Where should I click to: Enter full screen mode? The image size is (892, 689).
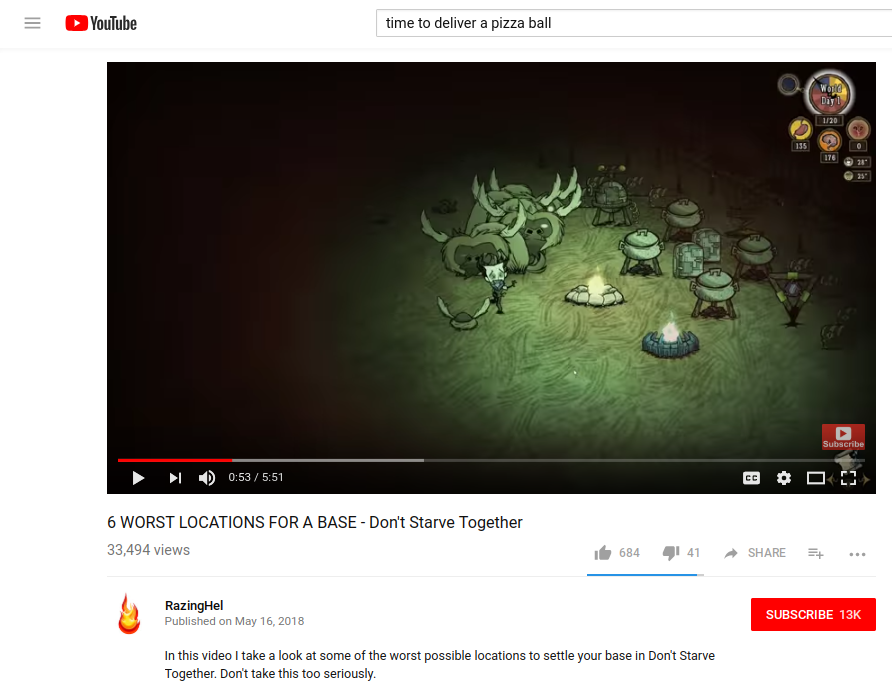pos(848,478)
